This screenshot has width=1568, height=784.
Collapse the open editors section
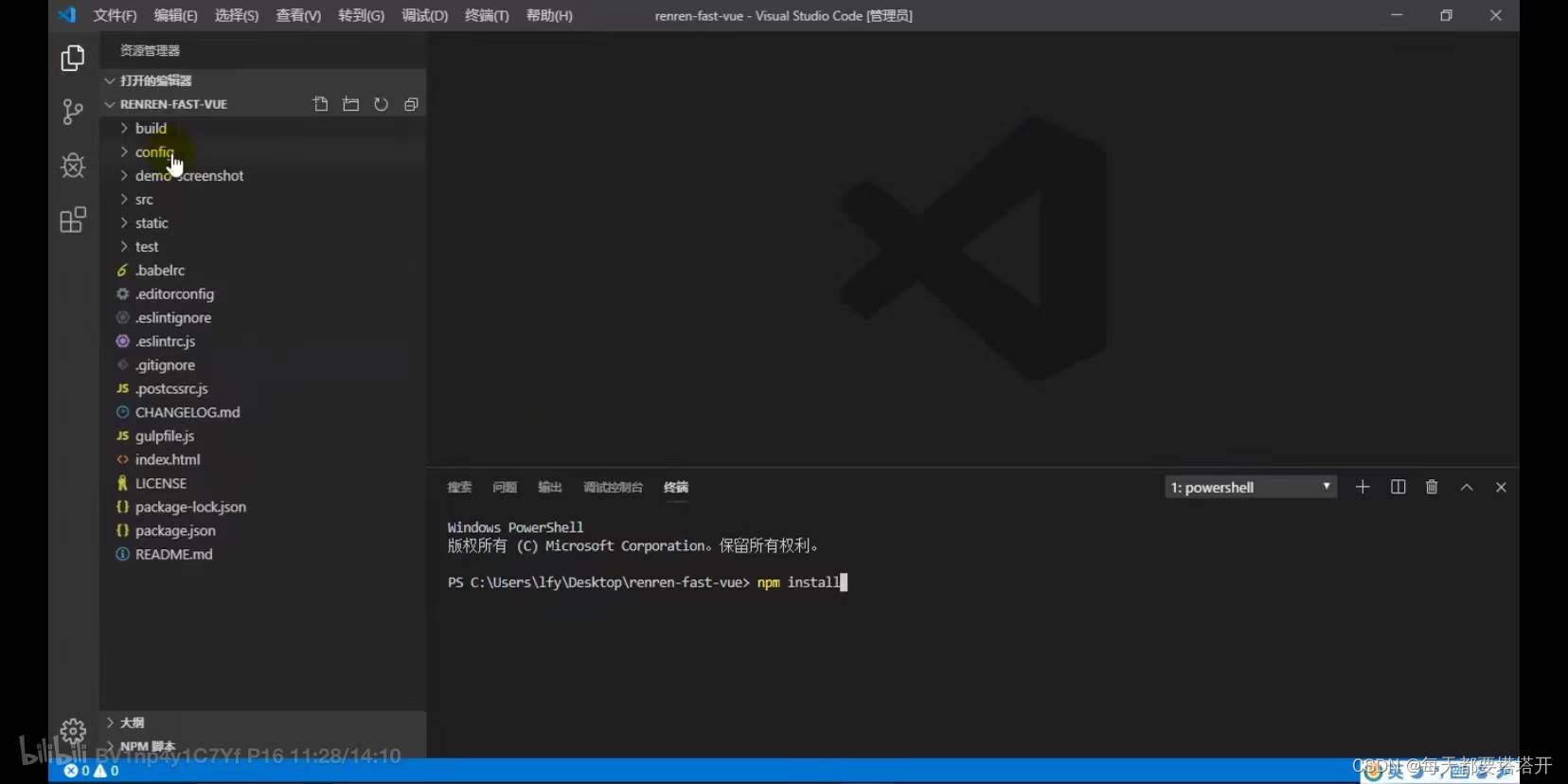[x=263, y=80]
